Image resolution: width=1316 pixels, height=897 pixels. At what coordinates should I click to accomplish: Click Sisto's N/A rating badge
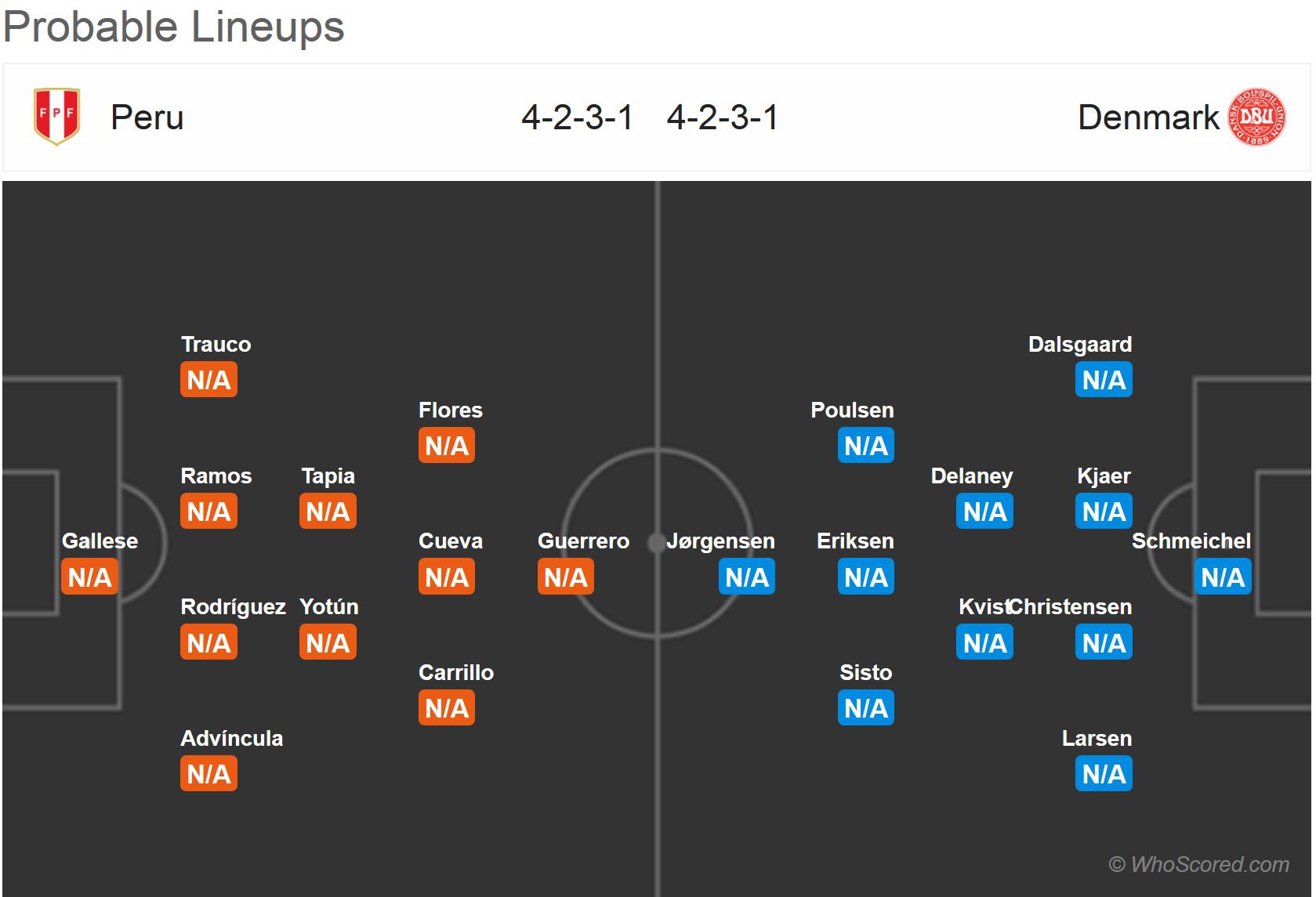866,708
